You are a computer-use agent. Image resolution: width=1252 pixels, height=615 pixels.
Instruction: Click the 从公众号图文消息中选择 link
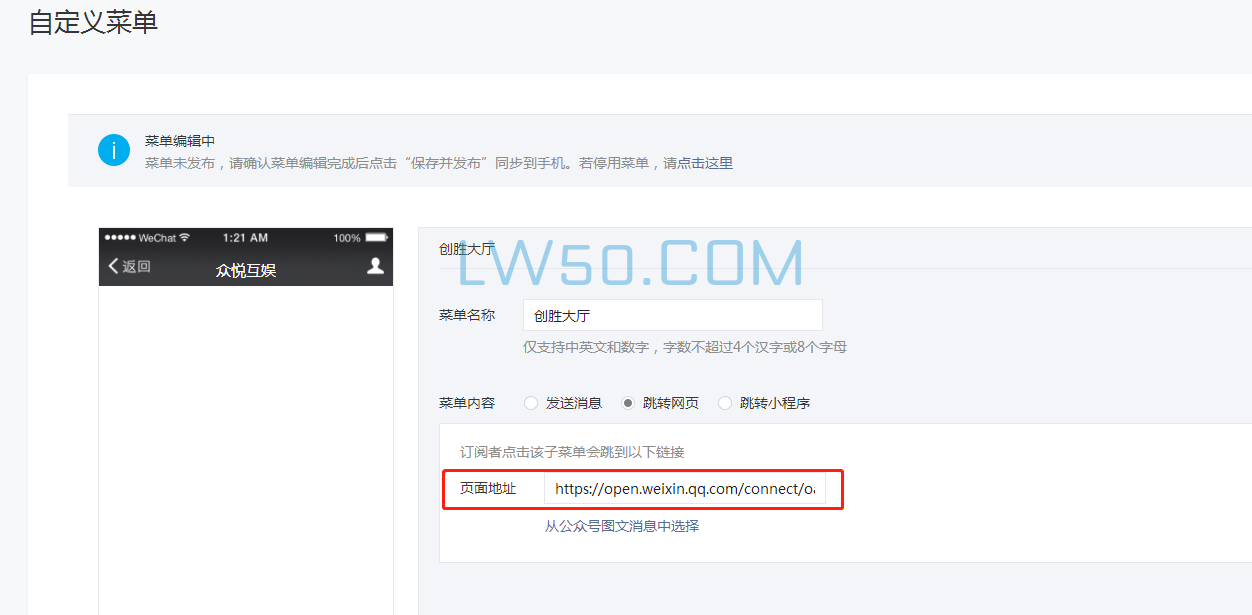point(620,525)
